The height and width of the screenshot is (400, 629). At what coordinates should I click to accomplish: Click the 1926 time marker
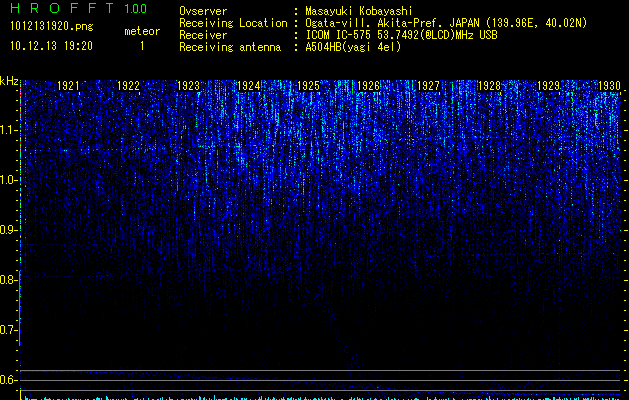coord(369,86)
